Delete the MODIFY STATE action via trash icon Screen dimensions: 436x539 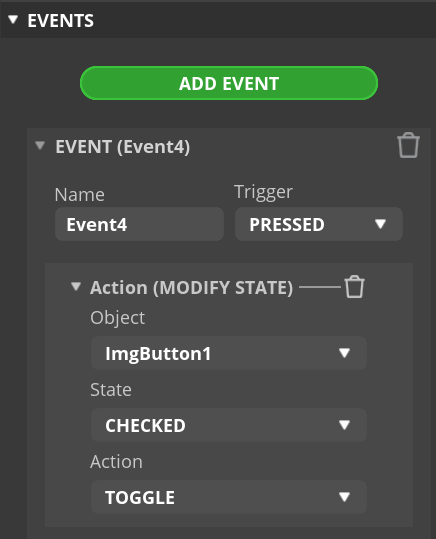tap(354, 286)
